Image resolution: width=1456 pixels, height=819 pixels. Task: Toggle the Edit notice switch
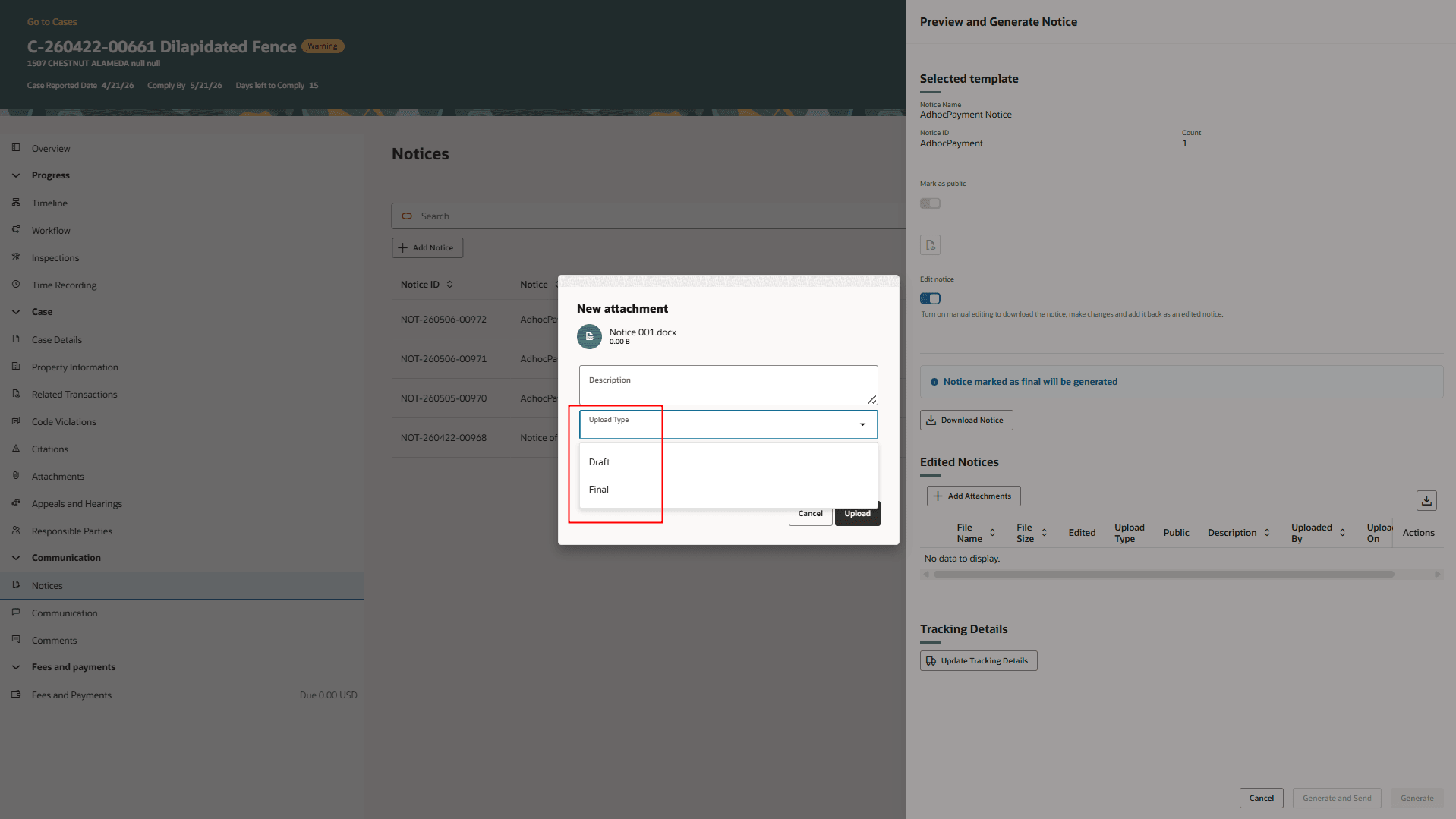click(930, 298)
